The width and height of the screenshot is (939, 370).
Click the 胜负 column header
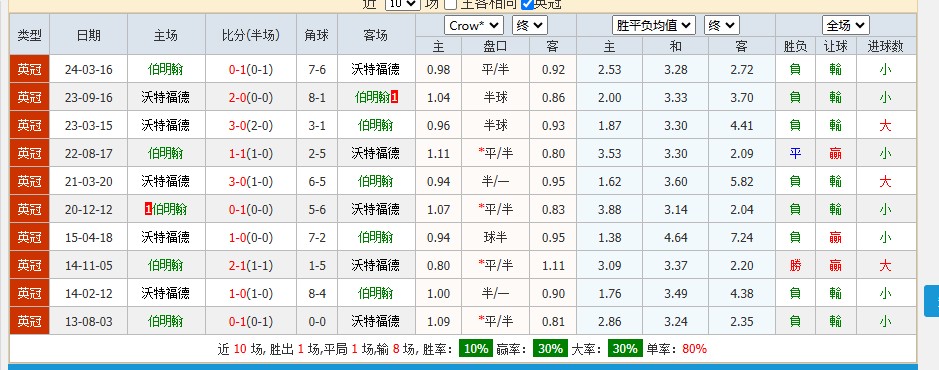pos(795,46)
